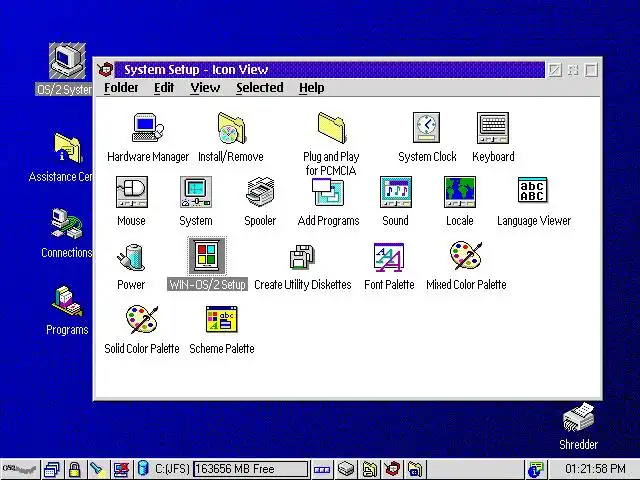
Task: Open the Connections desktop icon
Action: pyautogui.click(x=67, y=223)
